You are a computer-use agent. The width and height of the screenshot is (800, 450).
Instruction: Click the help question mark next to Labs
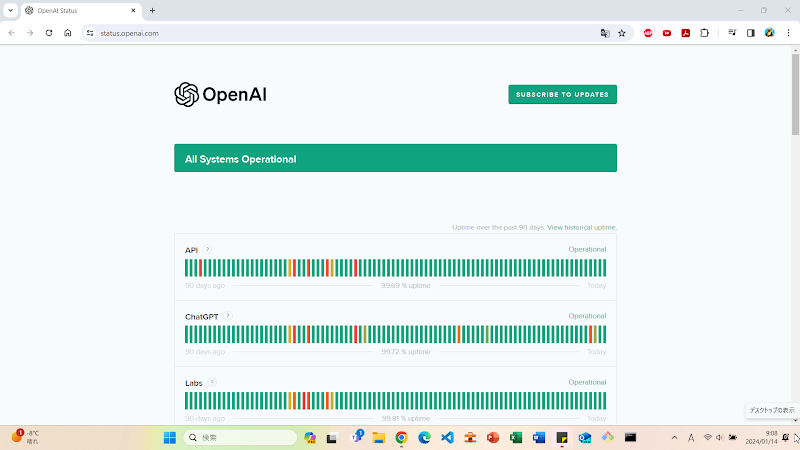212,382
